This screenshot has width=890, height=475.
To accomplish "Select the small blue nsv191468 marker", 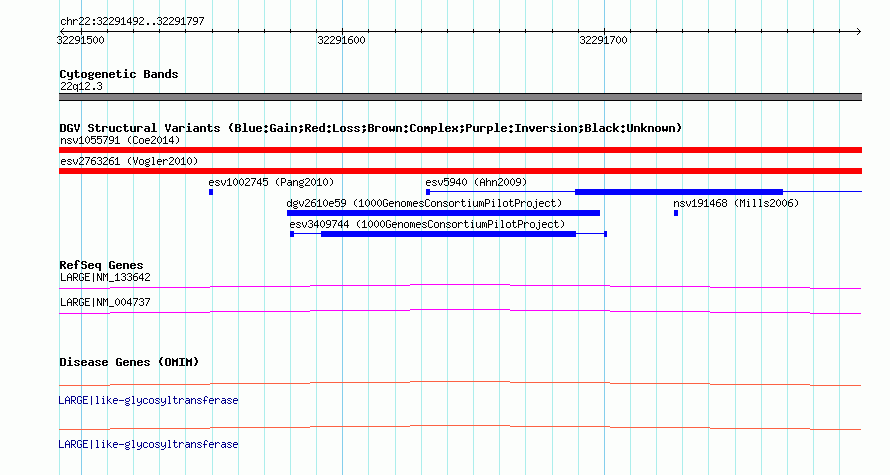I will click(676, 213).
